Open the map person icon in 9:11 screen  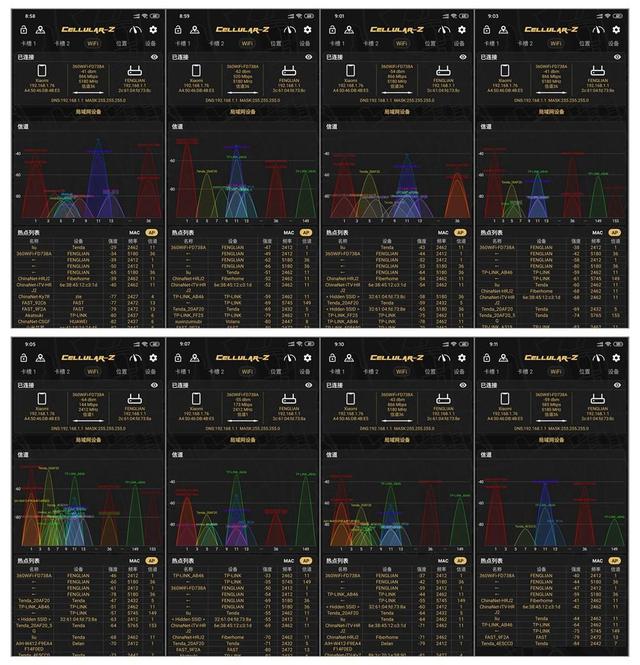tap(503, 358)
